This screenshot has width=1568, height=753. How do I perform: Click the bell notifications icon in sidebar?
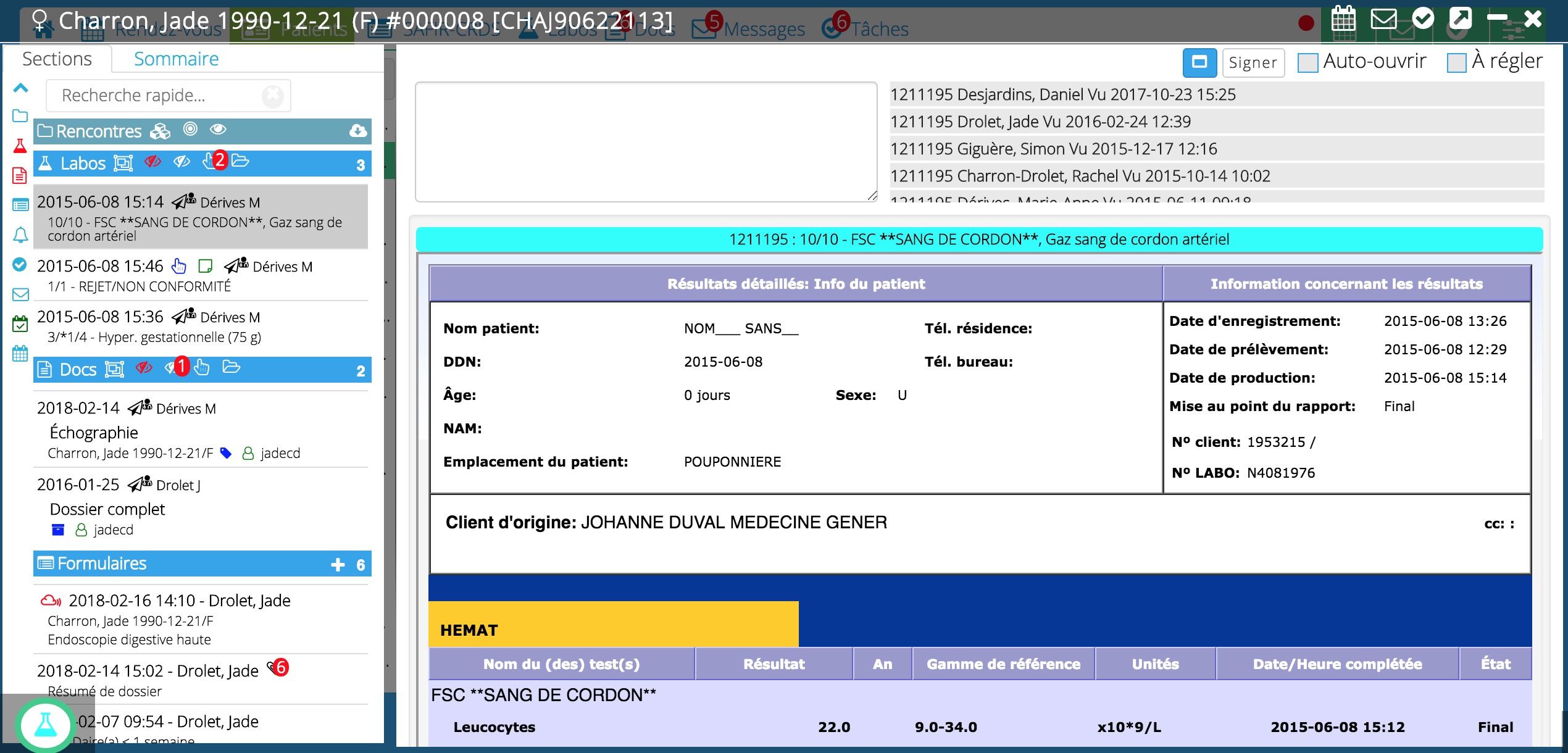pyautogui.click(x=20, y=235)
